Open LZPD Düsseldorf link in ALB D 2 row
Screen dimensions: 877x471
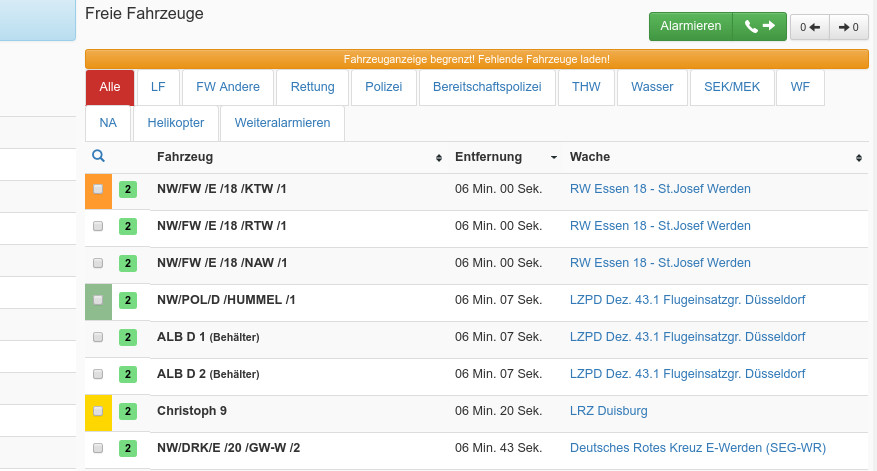tap(687, 374)
